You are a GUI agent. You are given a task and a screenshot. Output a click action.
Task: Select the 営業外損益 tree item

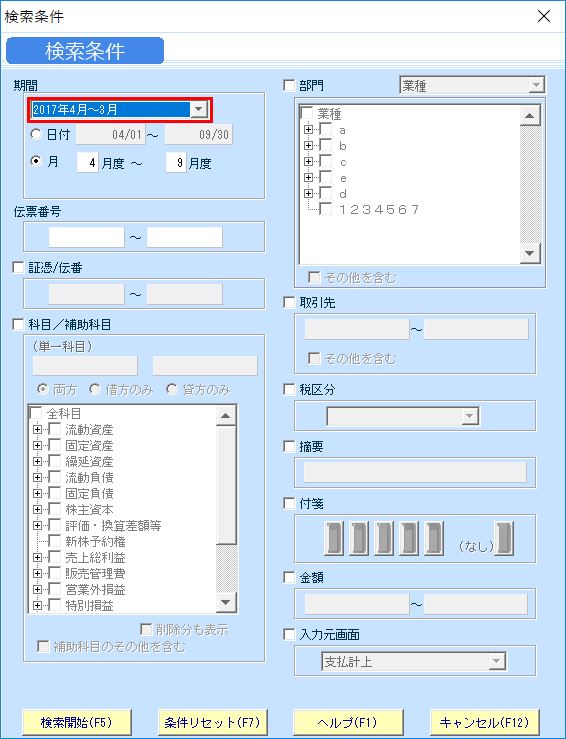point(95,590)
